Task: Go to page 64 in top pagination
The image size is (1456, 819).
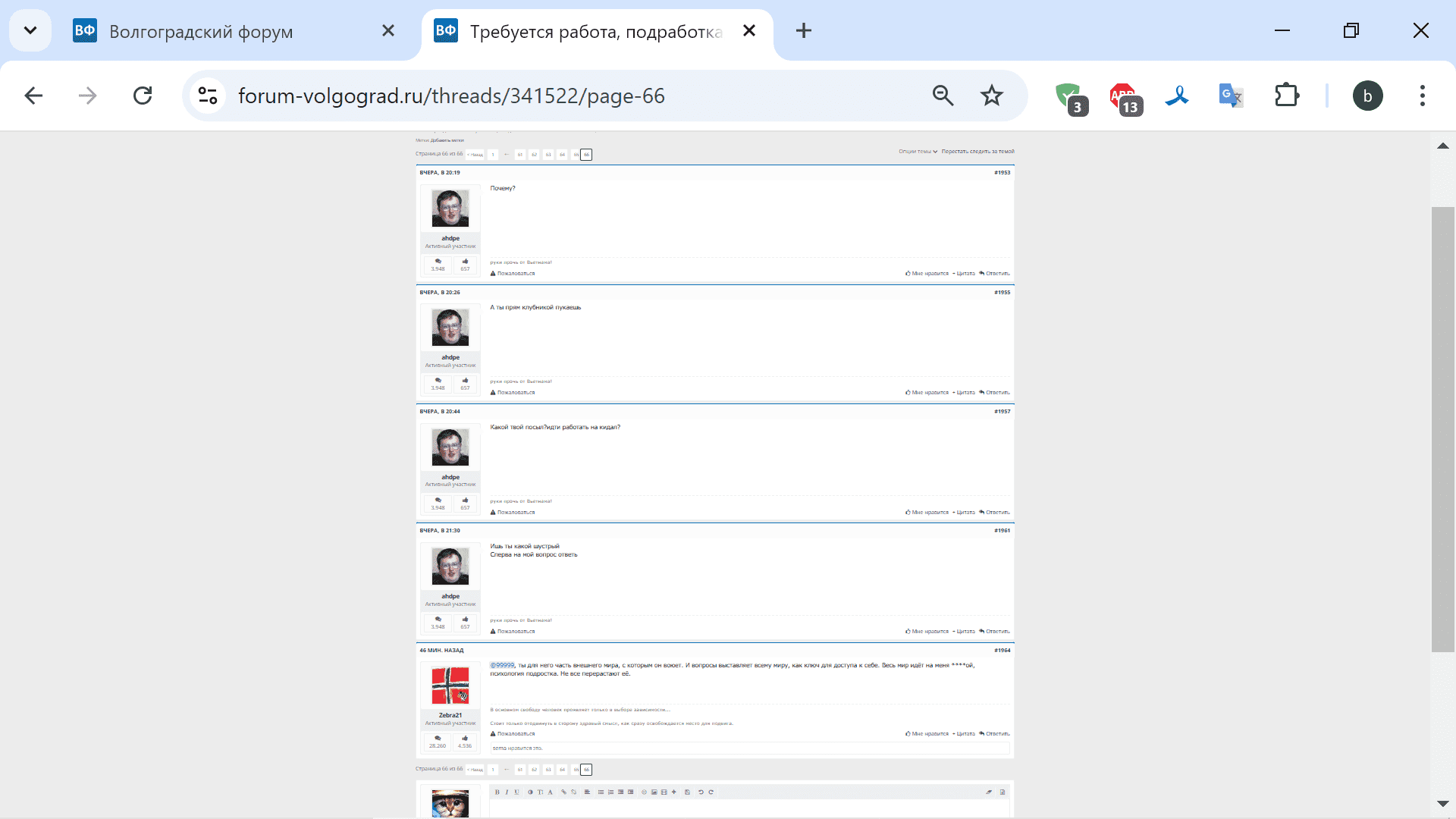Action: coord(562,155)
